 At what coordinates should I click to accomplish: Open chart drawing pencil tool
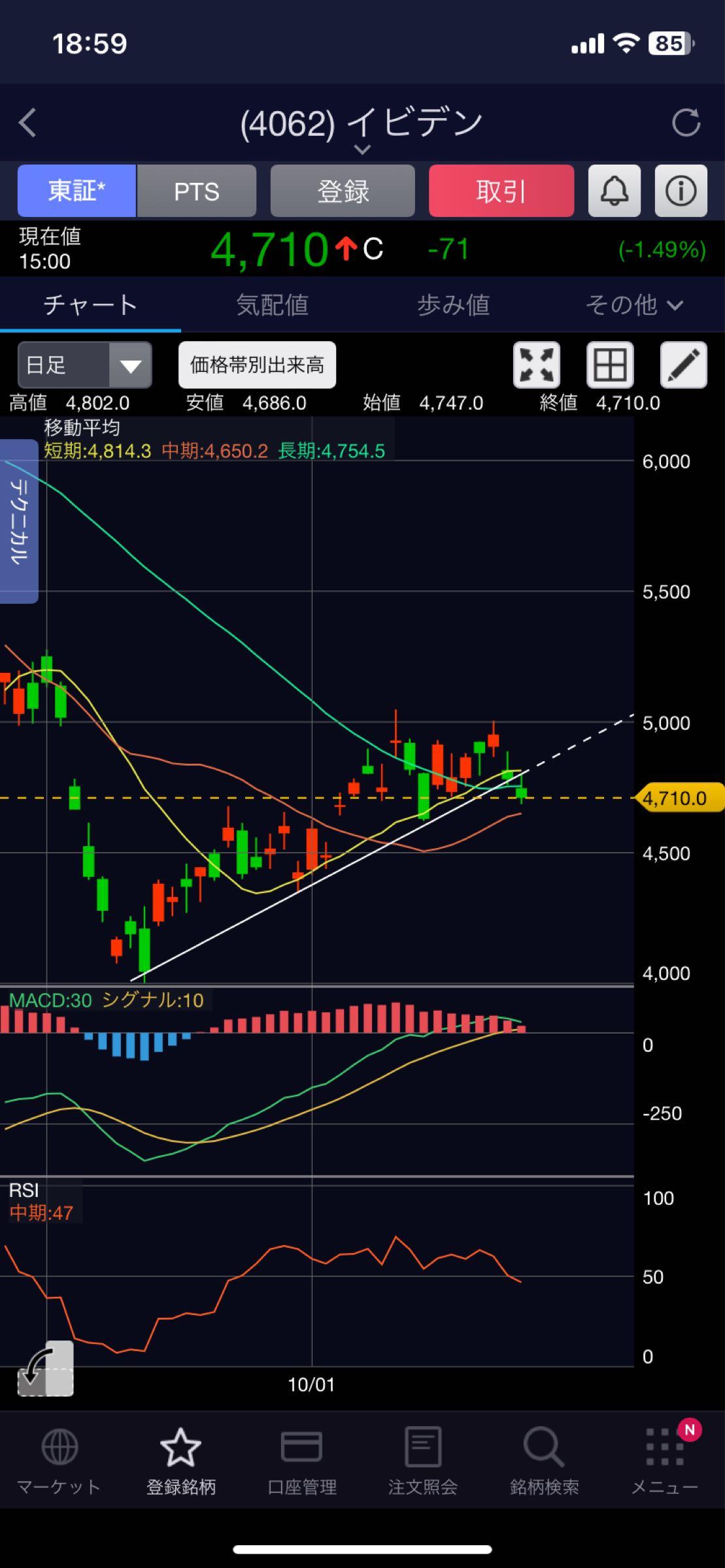coord(683,365)
